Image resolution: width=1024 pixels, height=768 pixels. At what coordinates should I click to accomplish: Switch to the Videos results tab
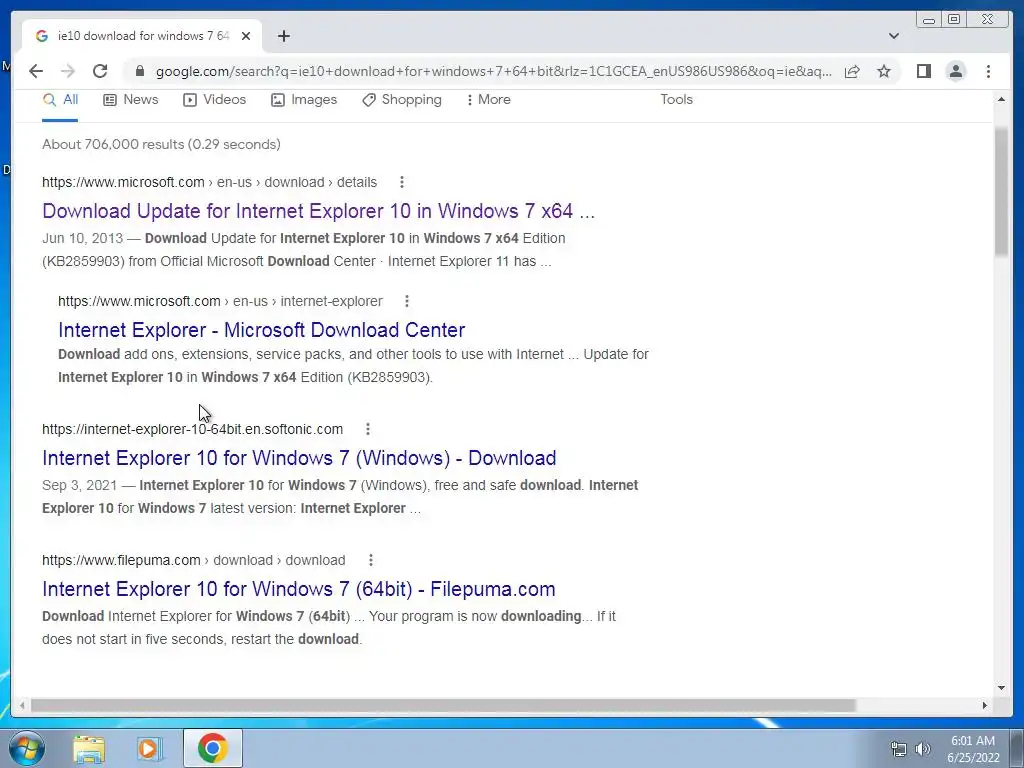(x=214, y=100)
